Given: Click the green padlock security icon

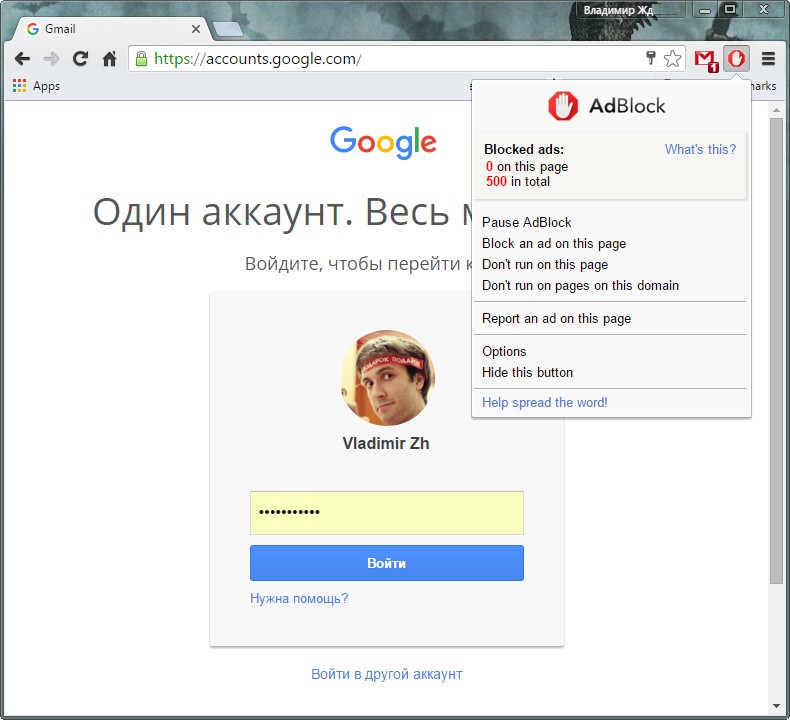Looking at the screenshot, I should click(142, 59).
